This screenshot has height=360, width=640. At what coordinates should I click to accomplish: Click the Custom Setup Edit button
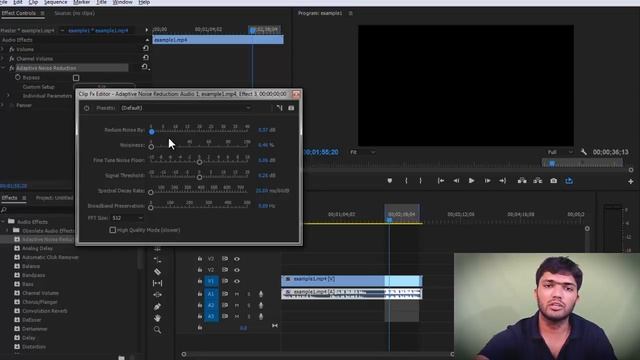[x=104, y=87]
